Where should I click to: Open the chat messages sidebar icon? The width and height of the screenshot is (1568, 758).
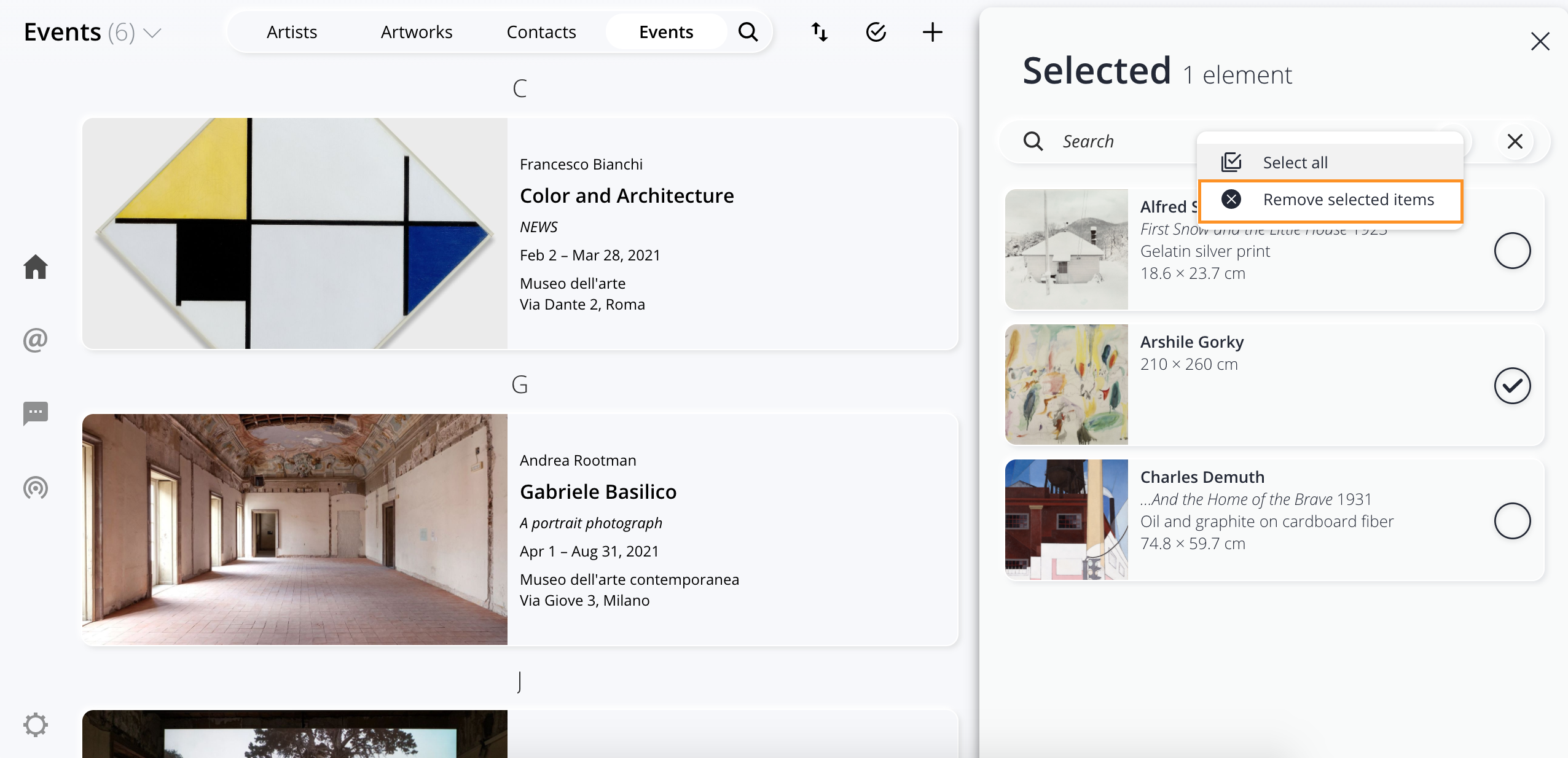(36, 413)
